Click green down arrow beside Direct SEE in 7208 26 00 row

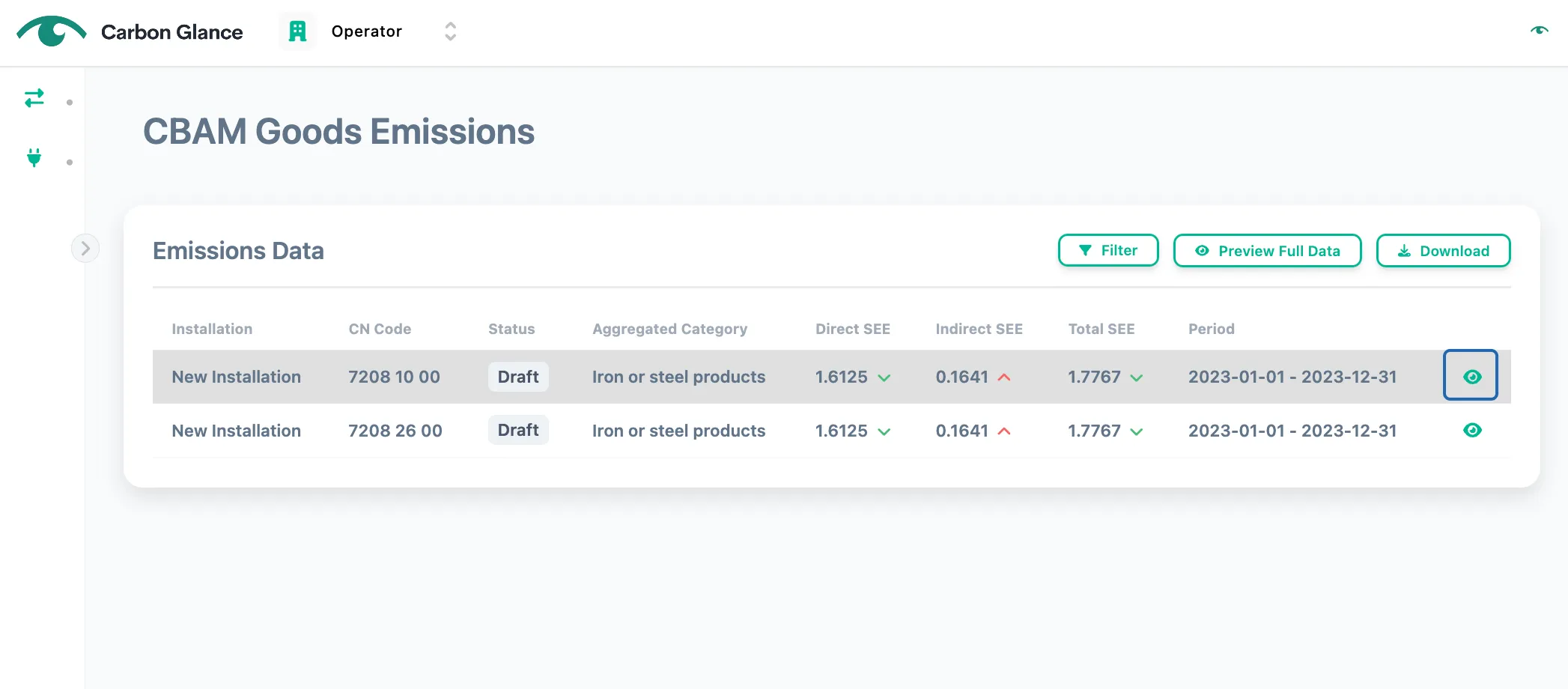click(884, 432)
